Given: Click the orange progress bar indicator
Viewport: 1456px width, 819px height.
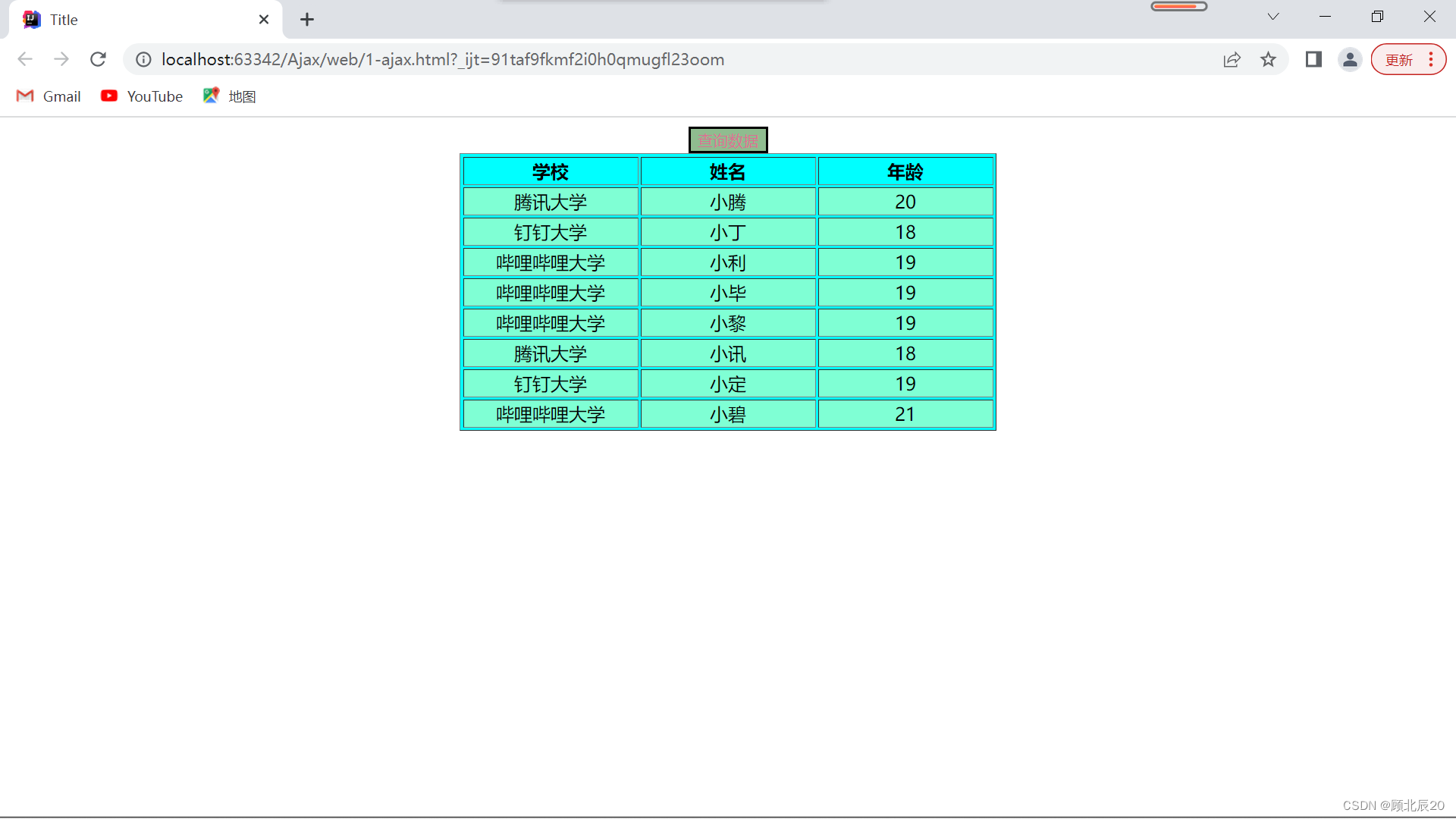Looking at the screenshot, I should pyautogui.click(x=1179, y=5).
